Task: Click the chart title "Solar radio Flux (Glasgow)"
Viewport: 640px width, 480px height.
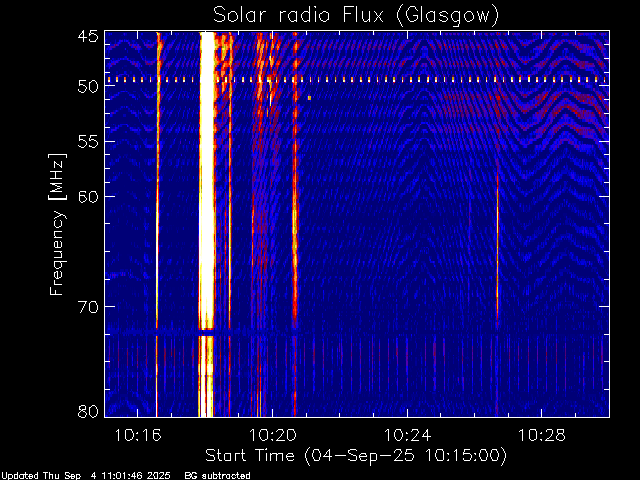Action: [356, 15]
